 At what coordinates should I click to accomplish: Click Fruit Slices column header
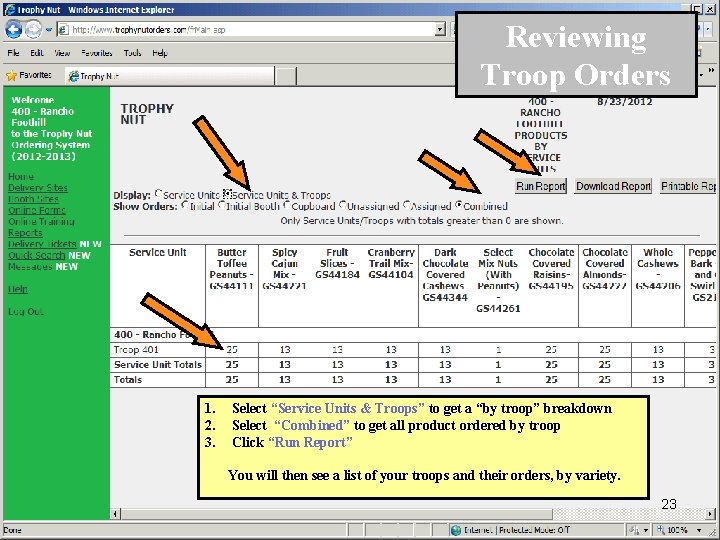point(338,264)
